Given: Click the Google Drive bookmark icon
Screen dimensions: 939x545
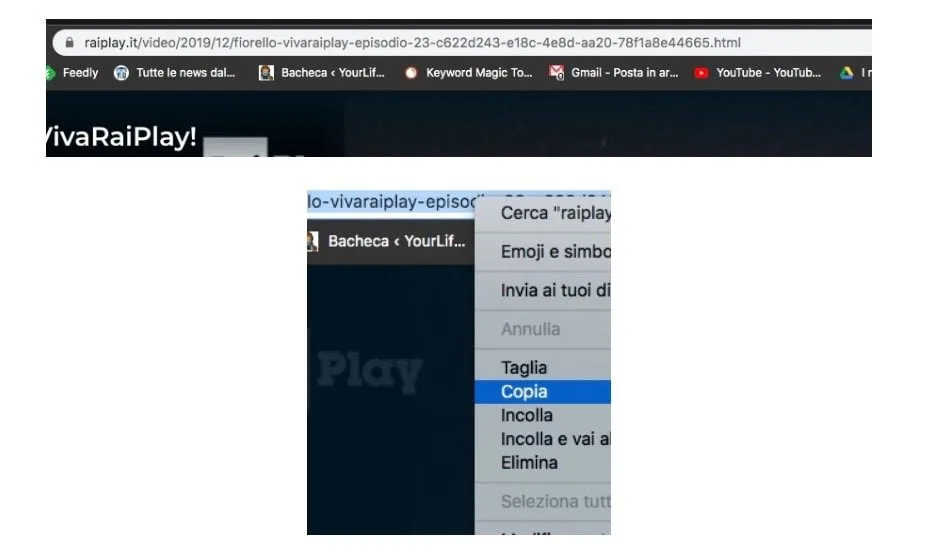Looking at the screenshot, I should coord(846,73).
